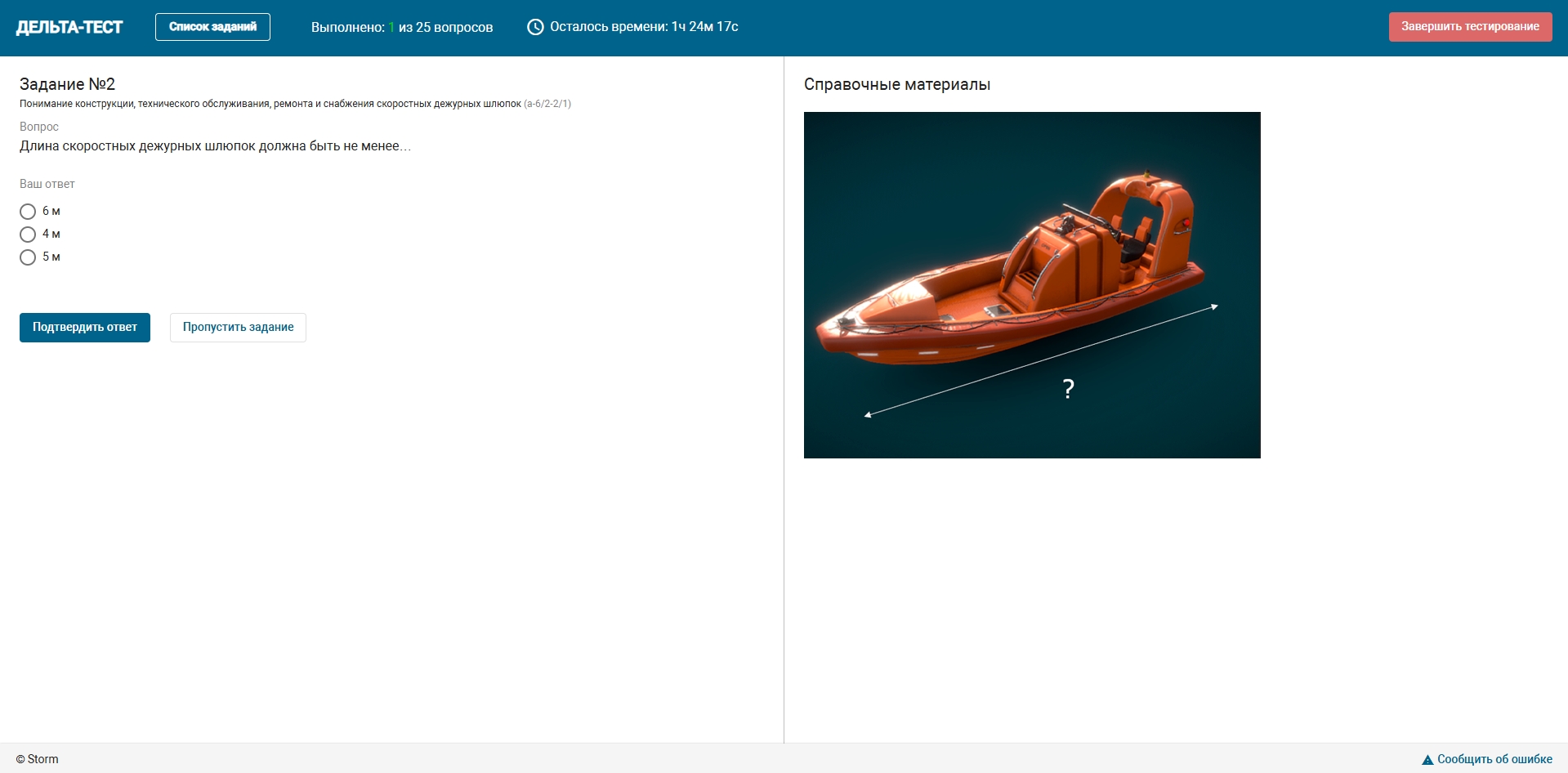
Task: Click the ДЕЛЬТА-ТЕСТ logo
Action: coord(69,27)
